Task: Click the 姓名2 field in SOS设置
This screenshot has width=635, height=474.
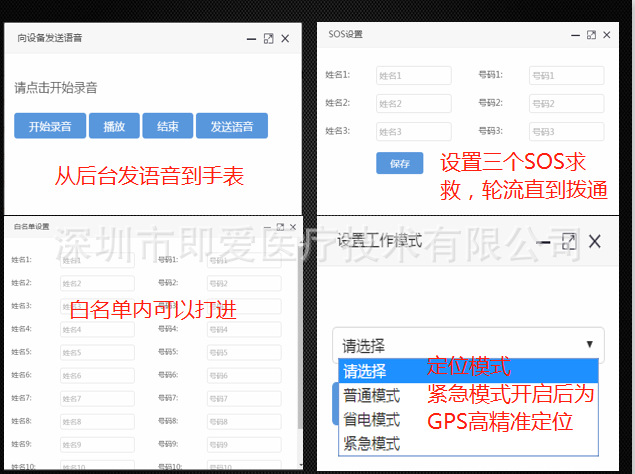Action: 413,104
